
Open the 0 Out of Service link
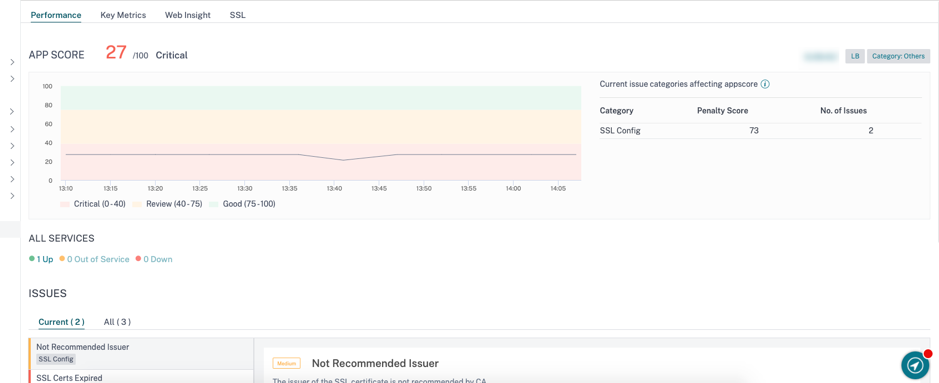tap(94, 259)
